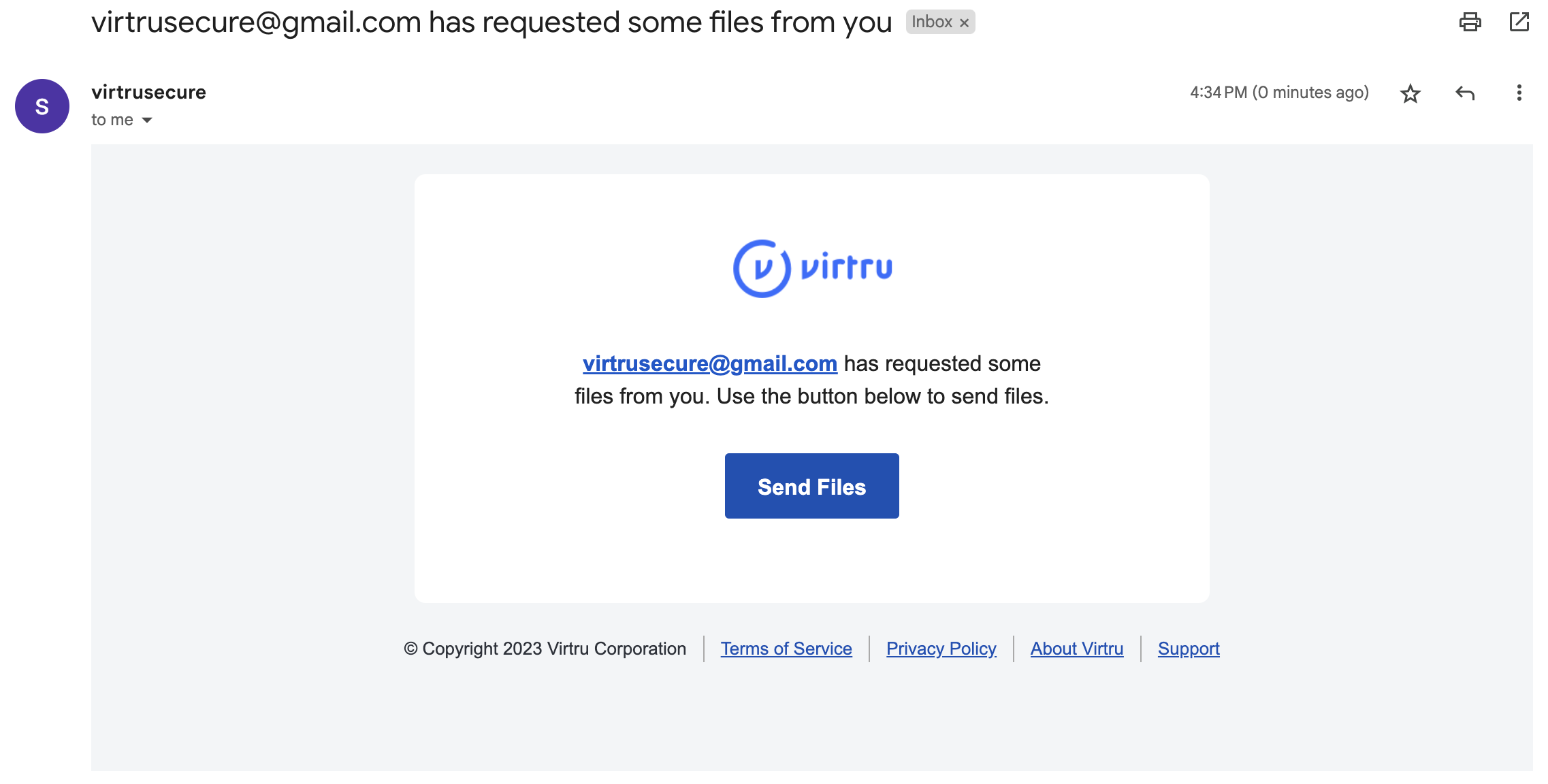
Task: Click the Send Files button
Action: 811,486
